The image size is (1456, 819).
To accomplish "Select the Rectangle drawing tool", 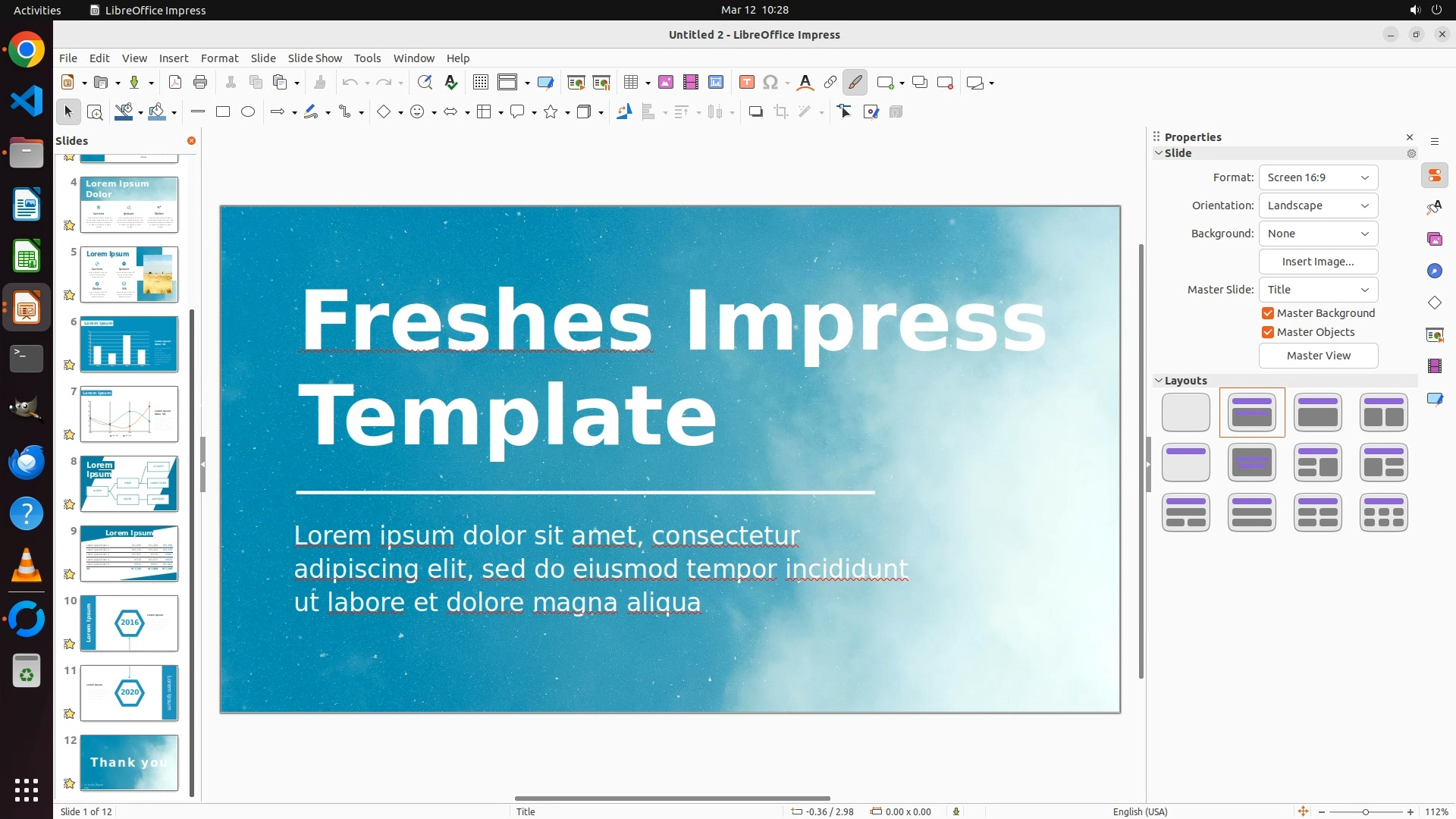I will pyautogui.click(x=223, y=112).
